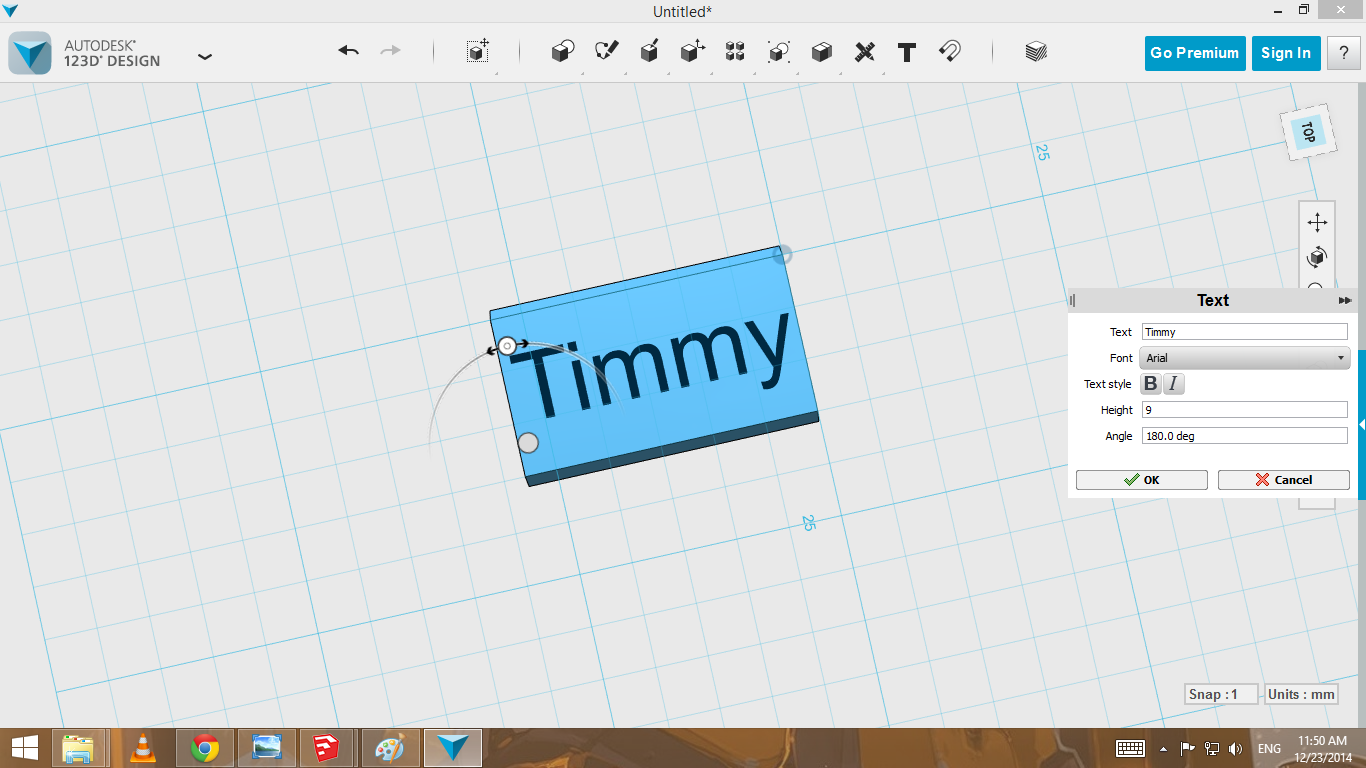The height and width of the screenshot is (768, 1366).
Task: Open the Construct tool menu
Action: [650, 52]
